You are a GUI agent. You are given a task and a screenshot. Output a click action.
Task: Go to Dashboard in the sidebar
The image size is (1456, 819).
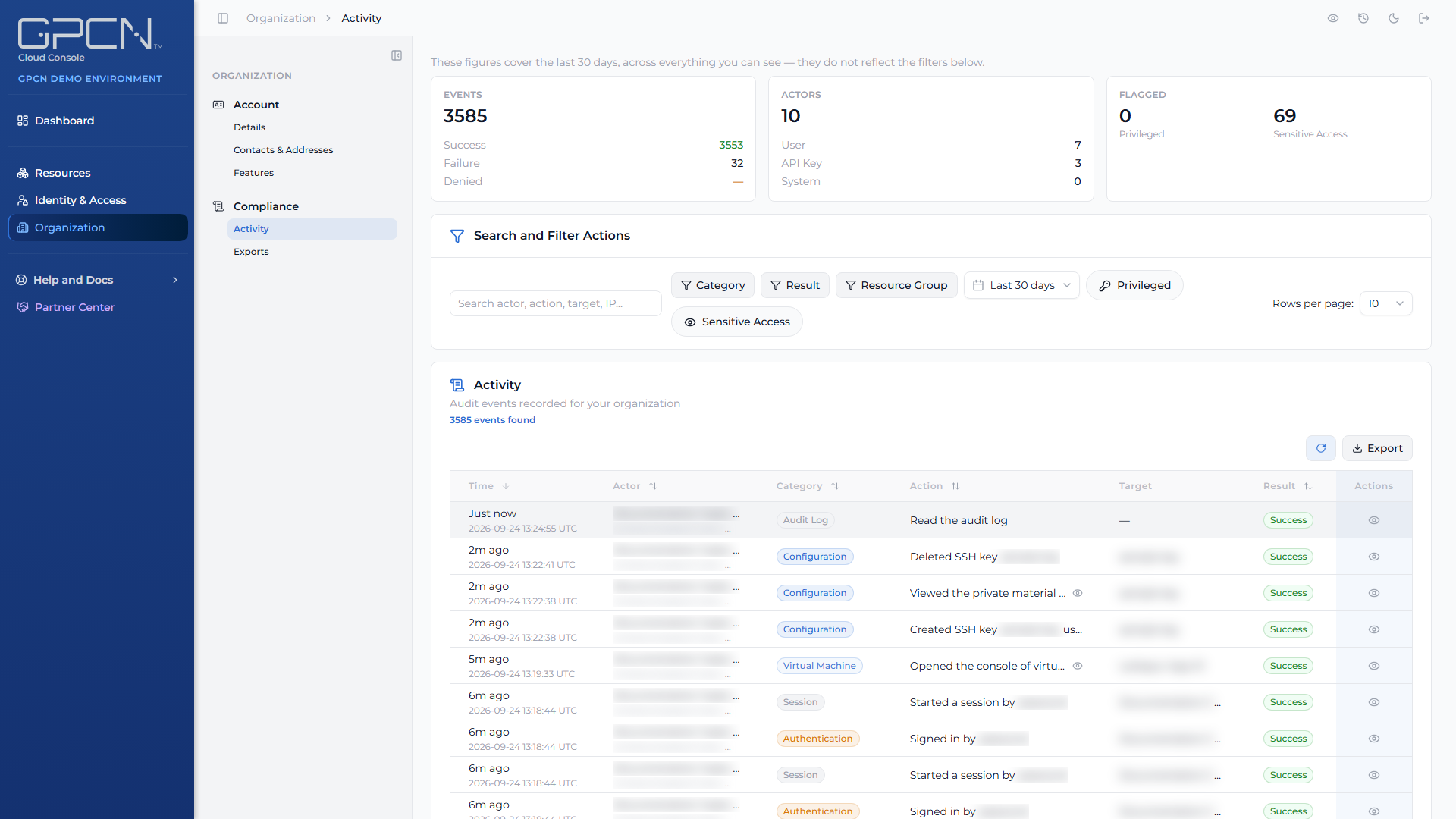(x=97, y=121)
